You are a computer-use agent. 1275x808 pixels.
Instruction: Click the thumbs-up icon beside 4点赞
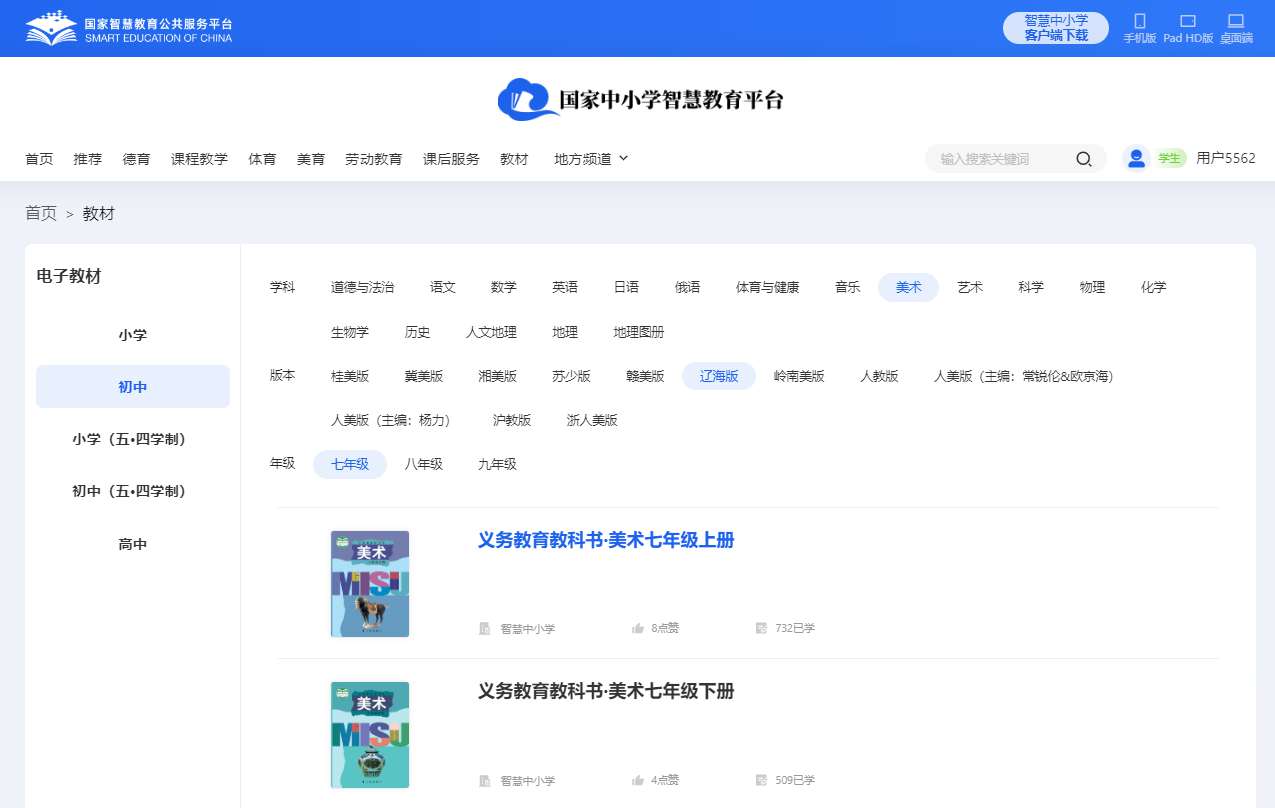(x=637, y=780)
